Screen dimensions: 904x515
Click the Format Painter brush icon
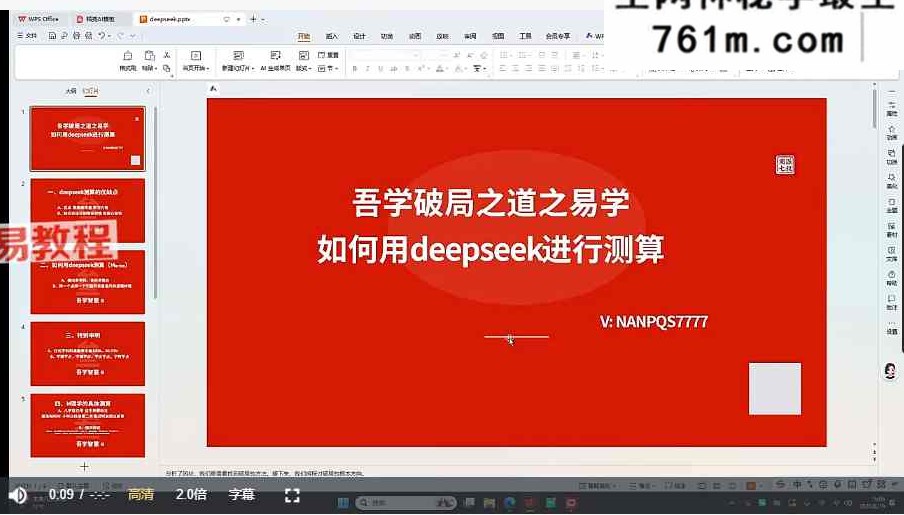127,56
